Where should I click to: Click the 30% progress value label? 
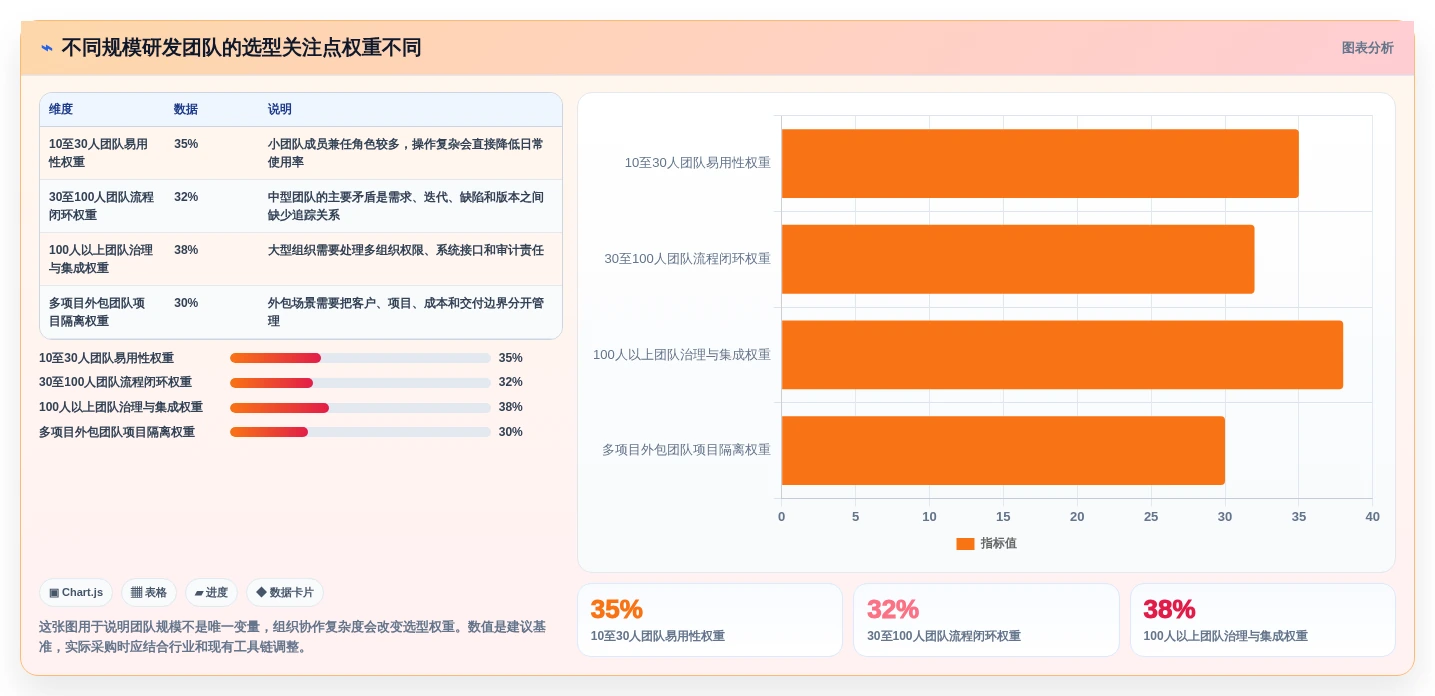click(x=510, y=432)
